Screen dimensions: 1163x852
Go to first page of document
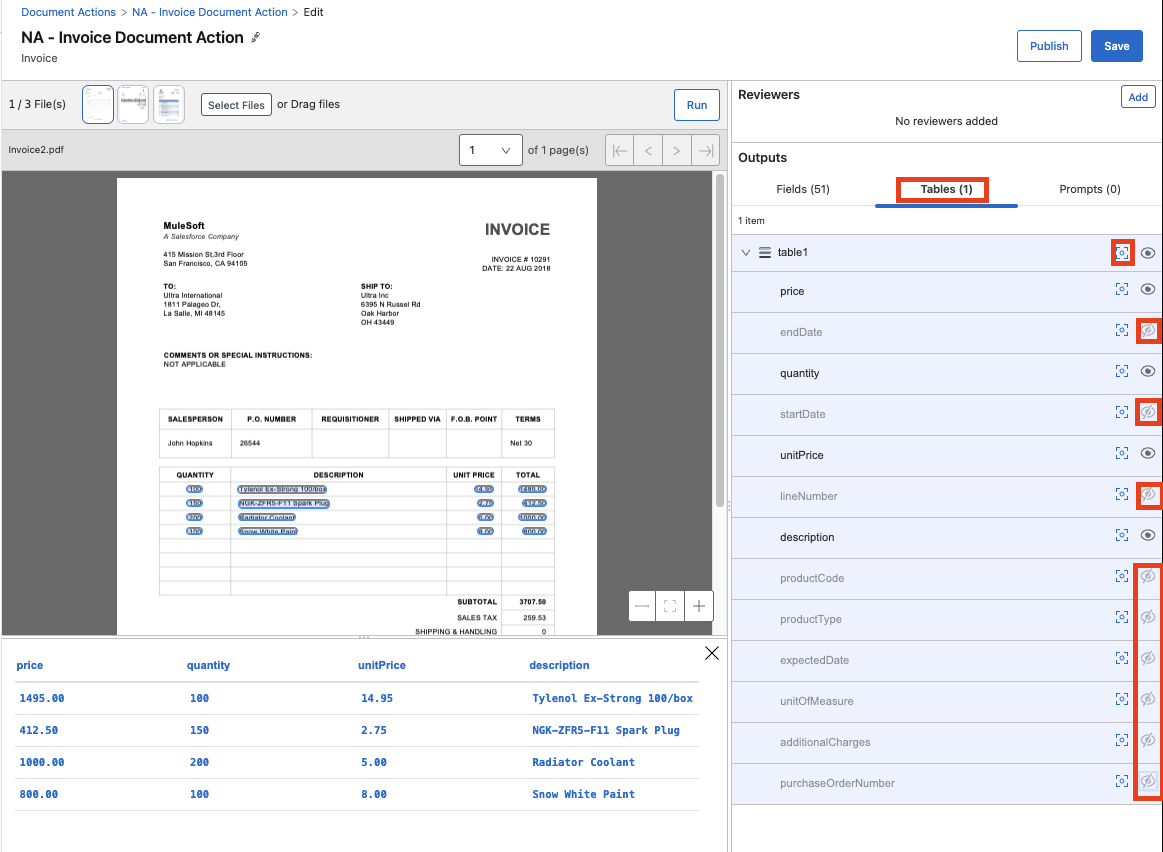[620, 151]
